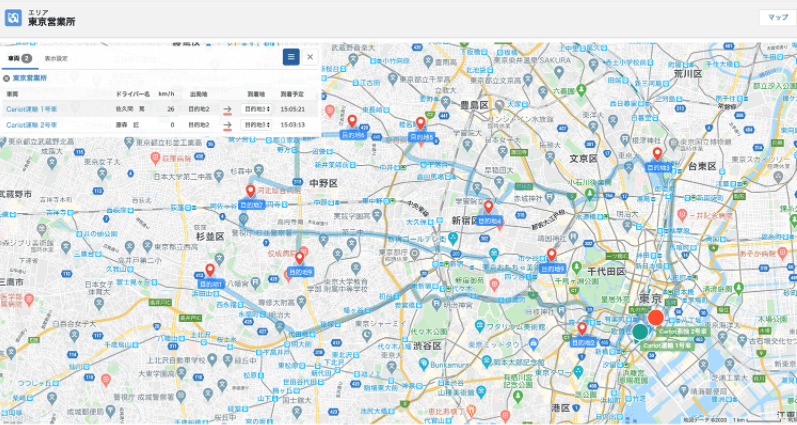Click the 中野区 ward label on map

(324, 183)
